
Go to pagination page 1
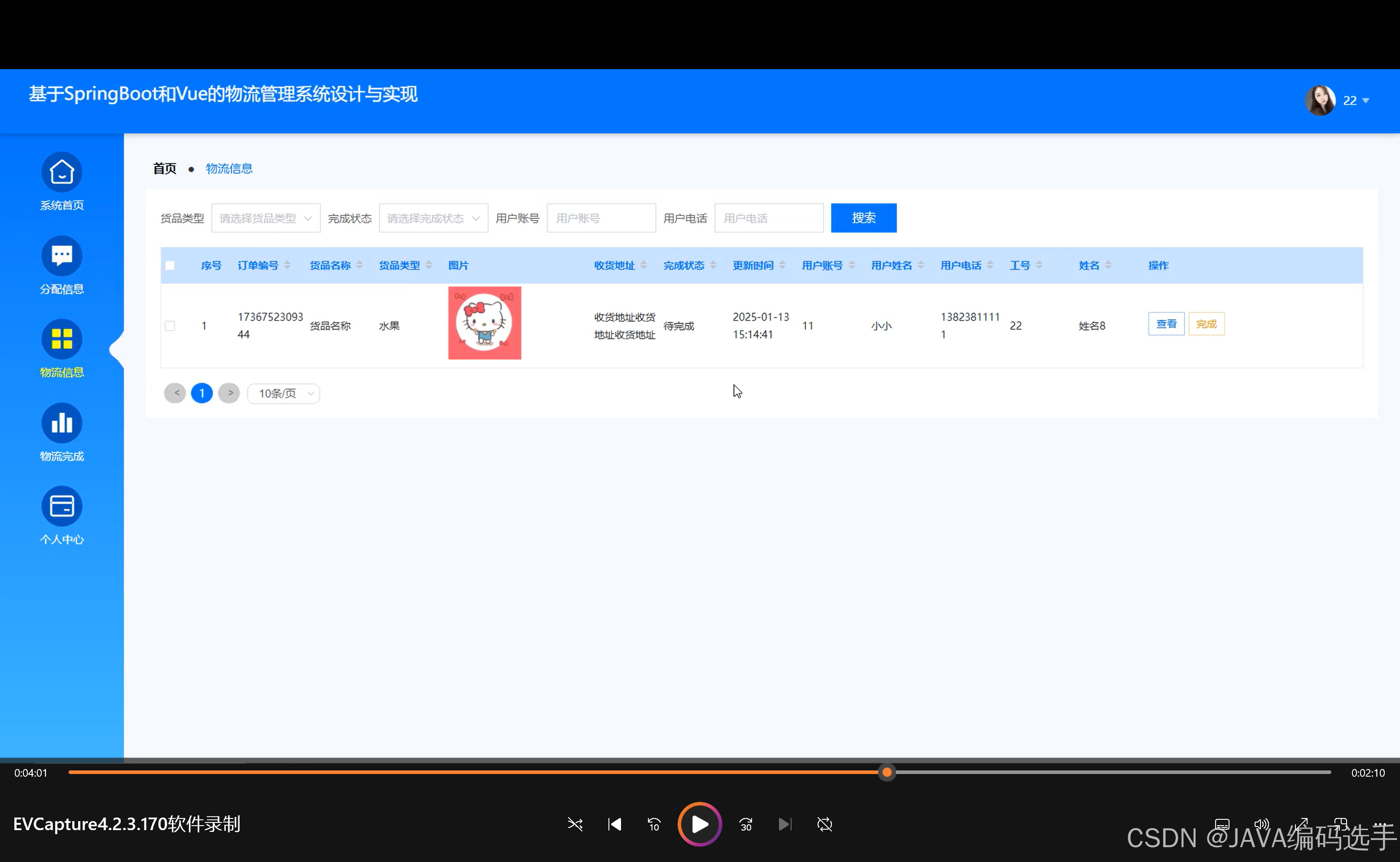point(202,393)
